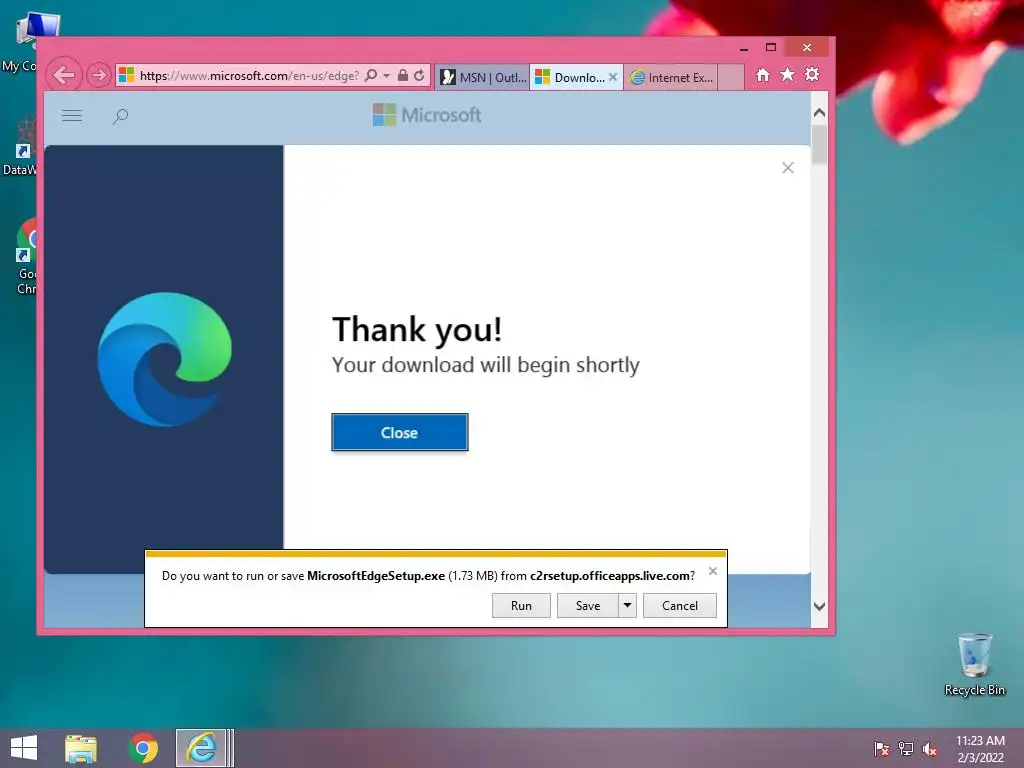Click the Home icon in Internet Explorer

click(763, 75)
